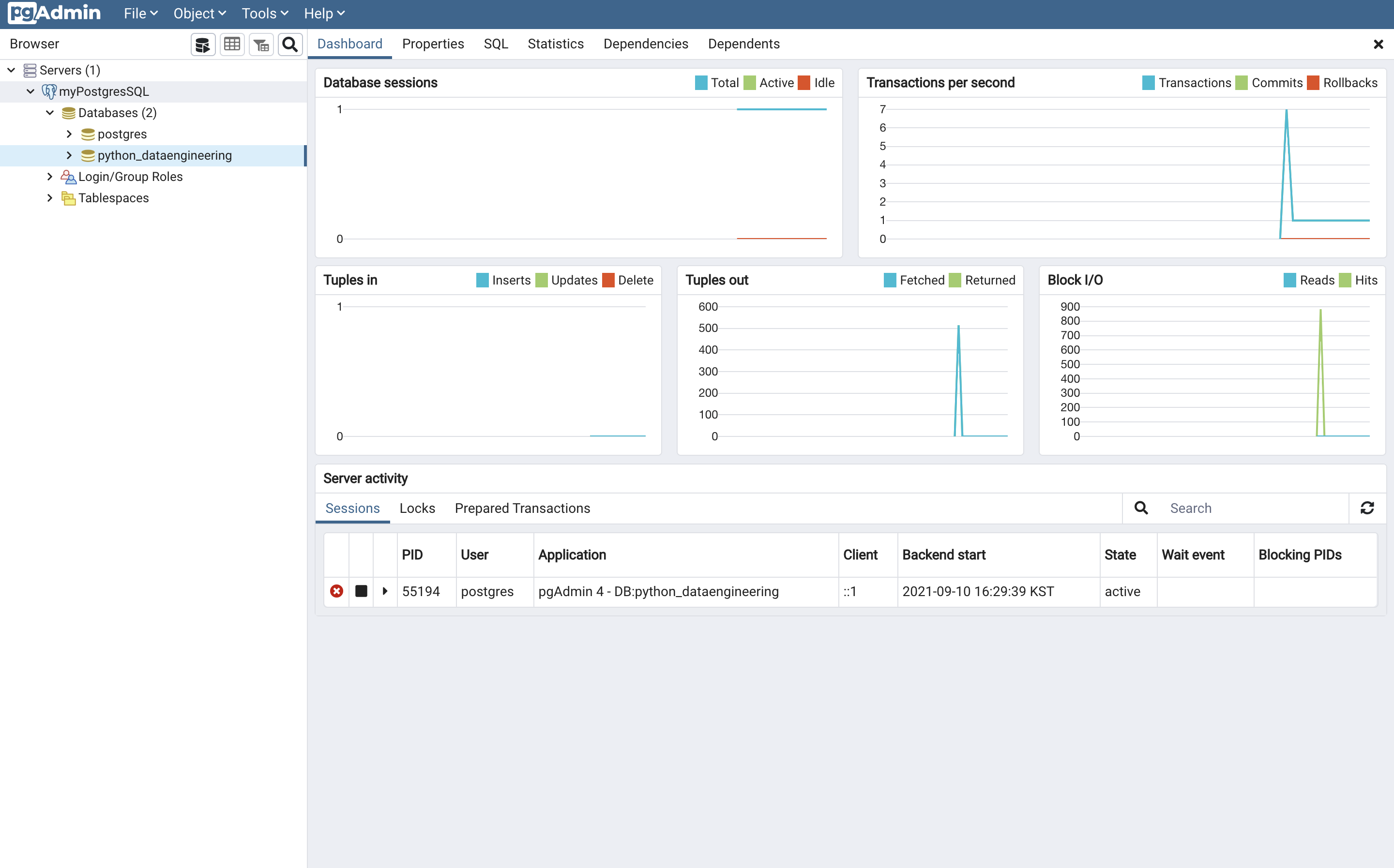Screen dimensions: 1394x868
Task: Click the Active sessions legend swatch
Action: pos(749,83)
